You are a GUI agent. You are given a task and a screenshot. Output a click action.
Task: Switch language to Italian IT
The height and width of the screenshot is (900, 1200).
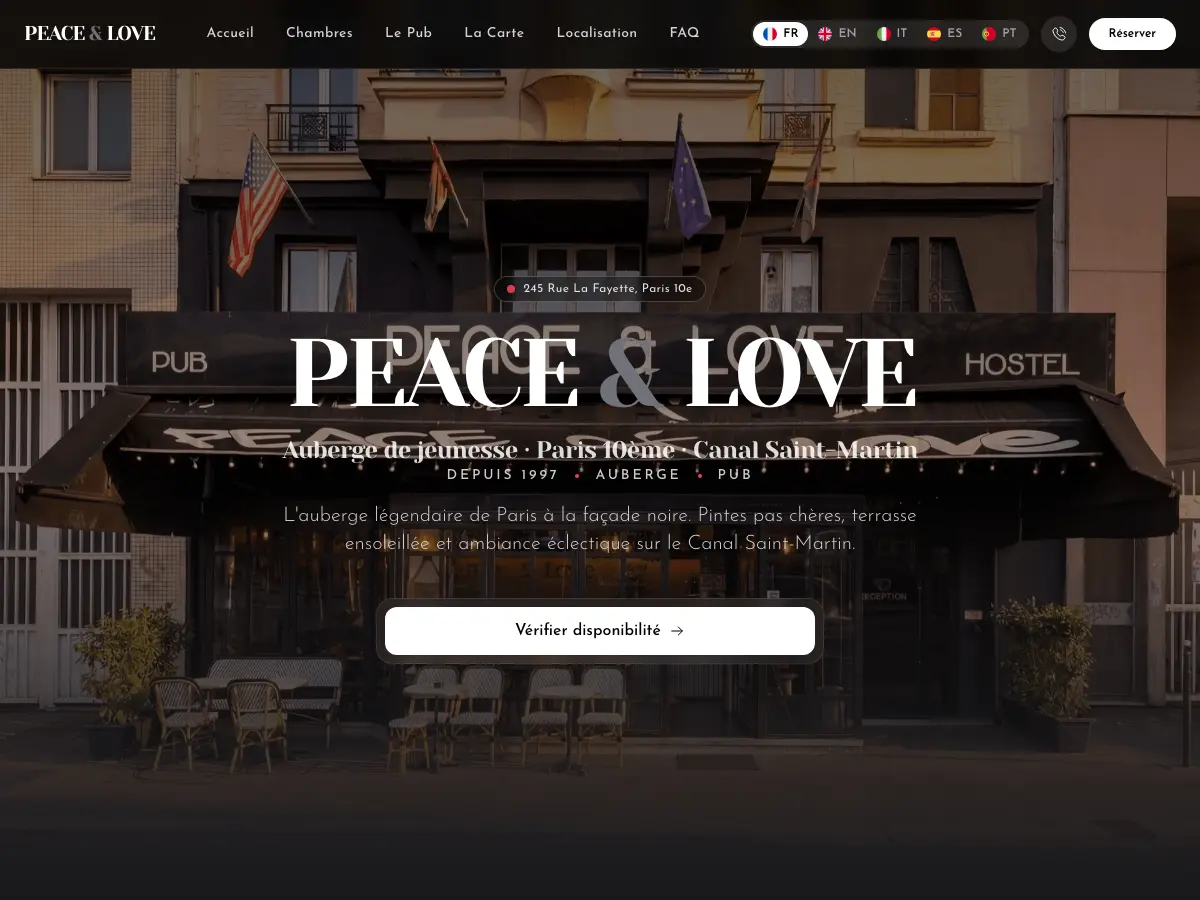892,34
